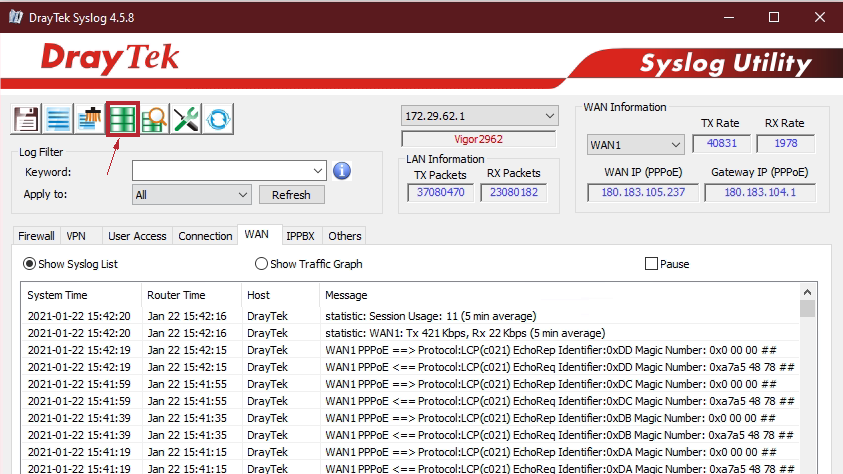Click the save log floppy disk icon
The image size is (843, 474).
[26, 119]
